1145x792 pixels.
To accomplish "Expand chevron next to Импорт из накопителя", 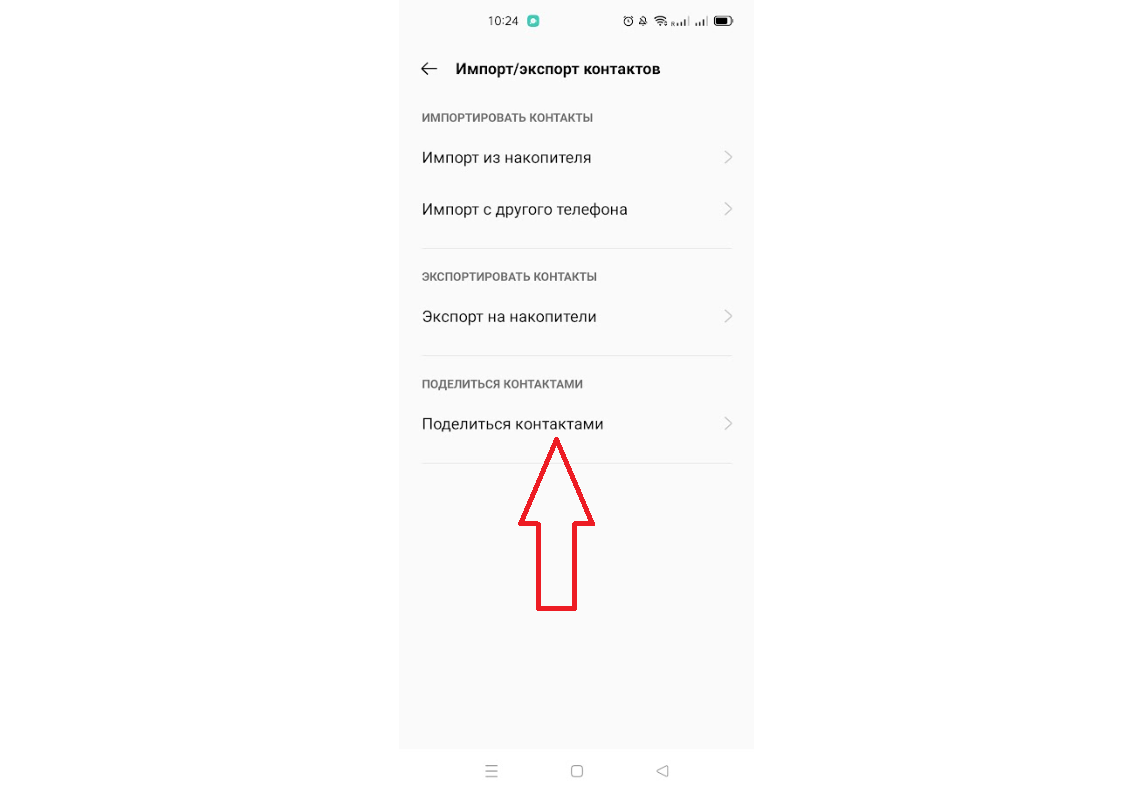I will (x=728, y=158).
